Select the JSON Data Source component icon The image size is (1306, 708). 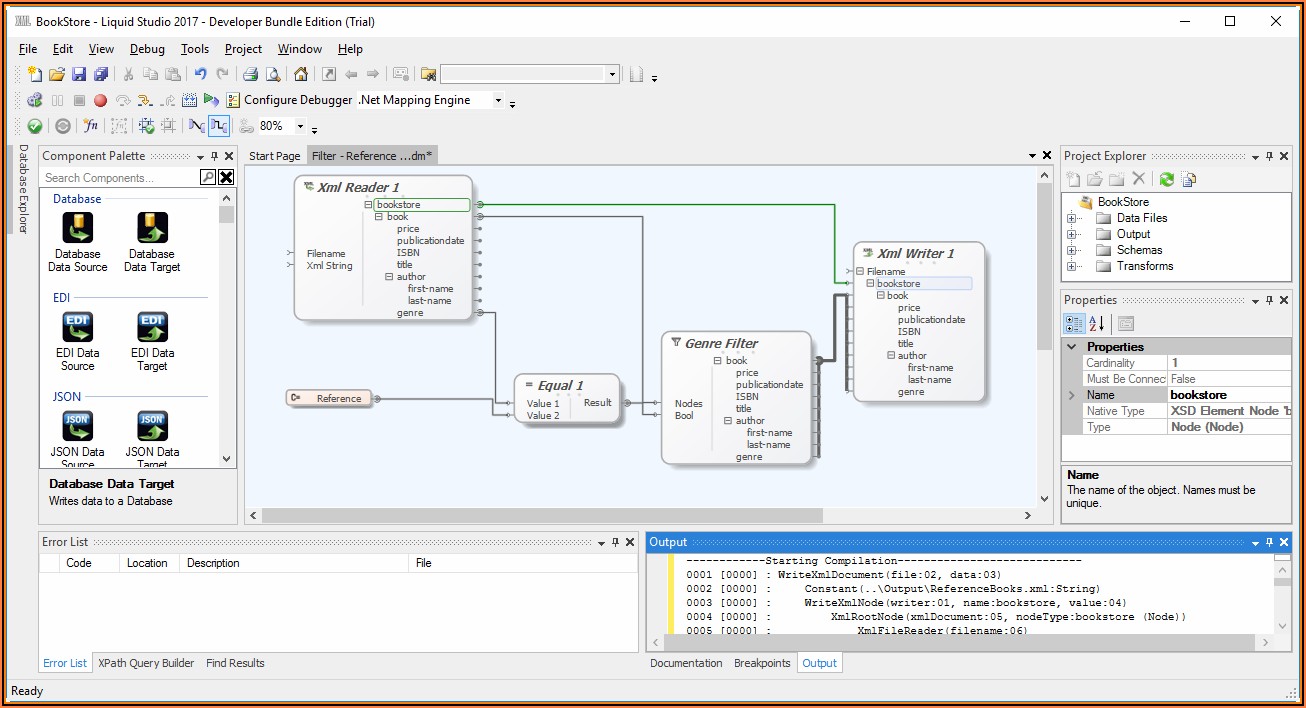(x=77, y=427)
